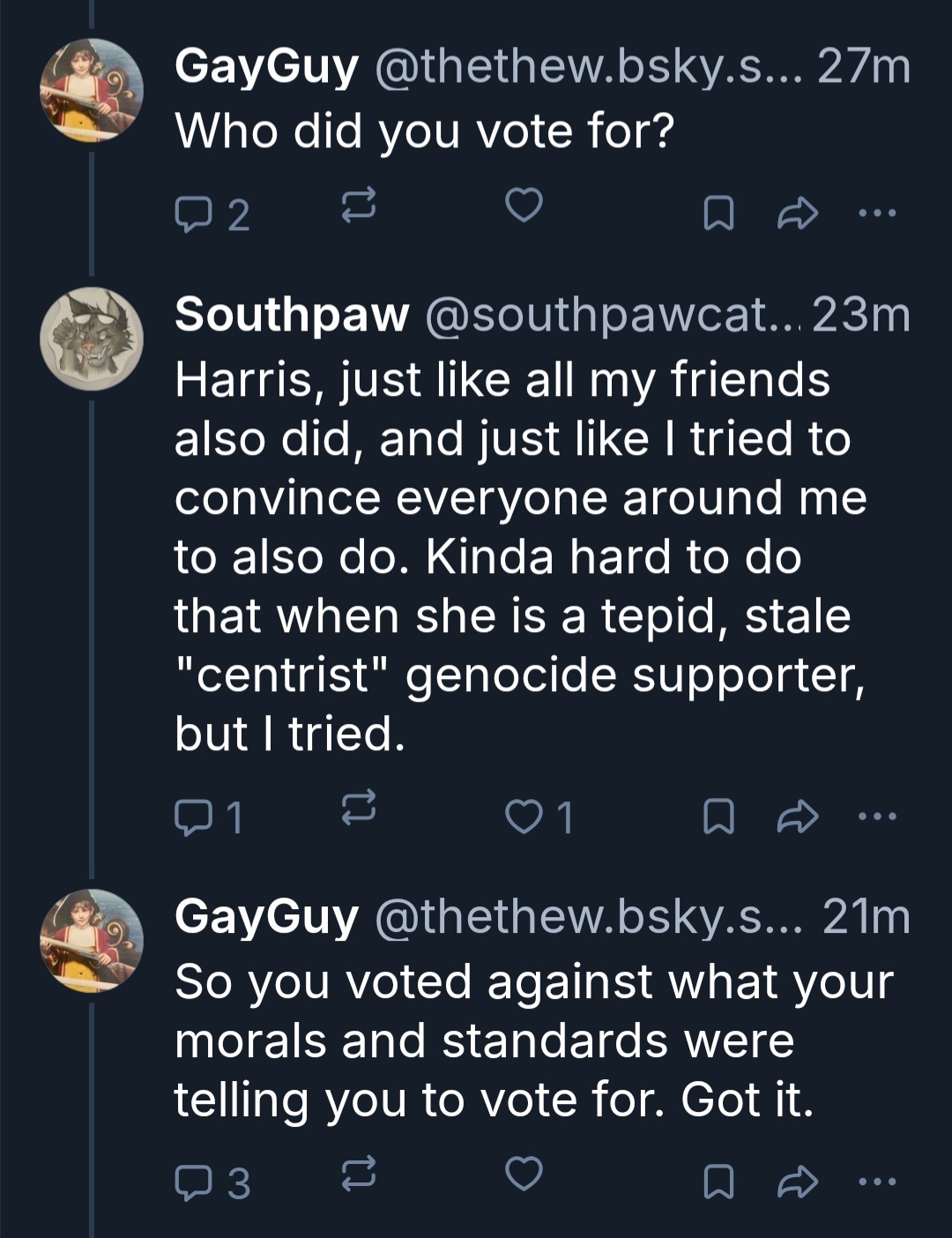Open more options on "Who did you vote for?" post
Screen dimensions: 952x1238
[x=878, y=213]
